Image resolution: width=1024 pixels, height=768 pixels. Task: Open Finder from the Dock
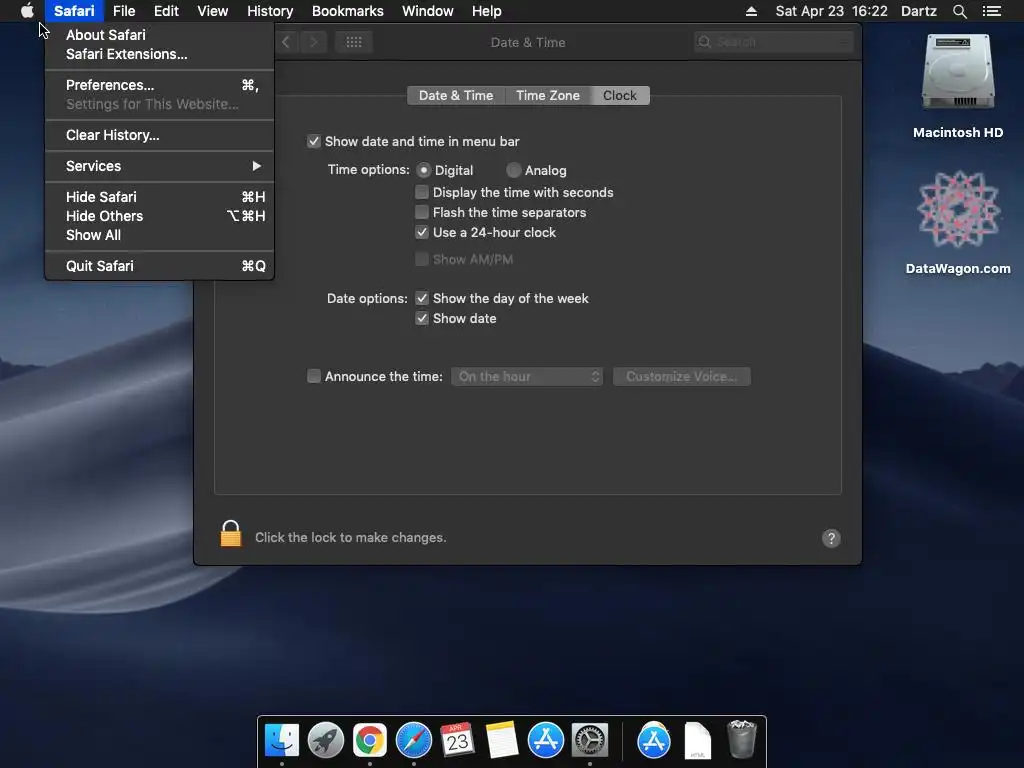click(x=282, y=740)
